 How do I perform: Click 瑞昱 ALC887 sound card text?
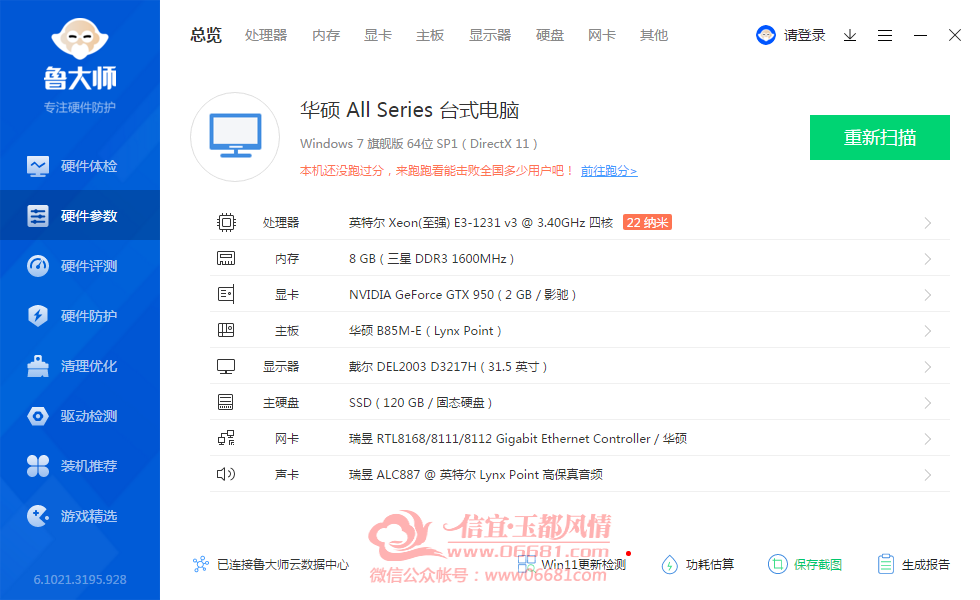pyautogui.click(x=476, y=474)
